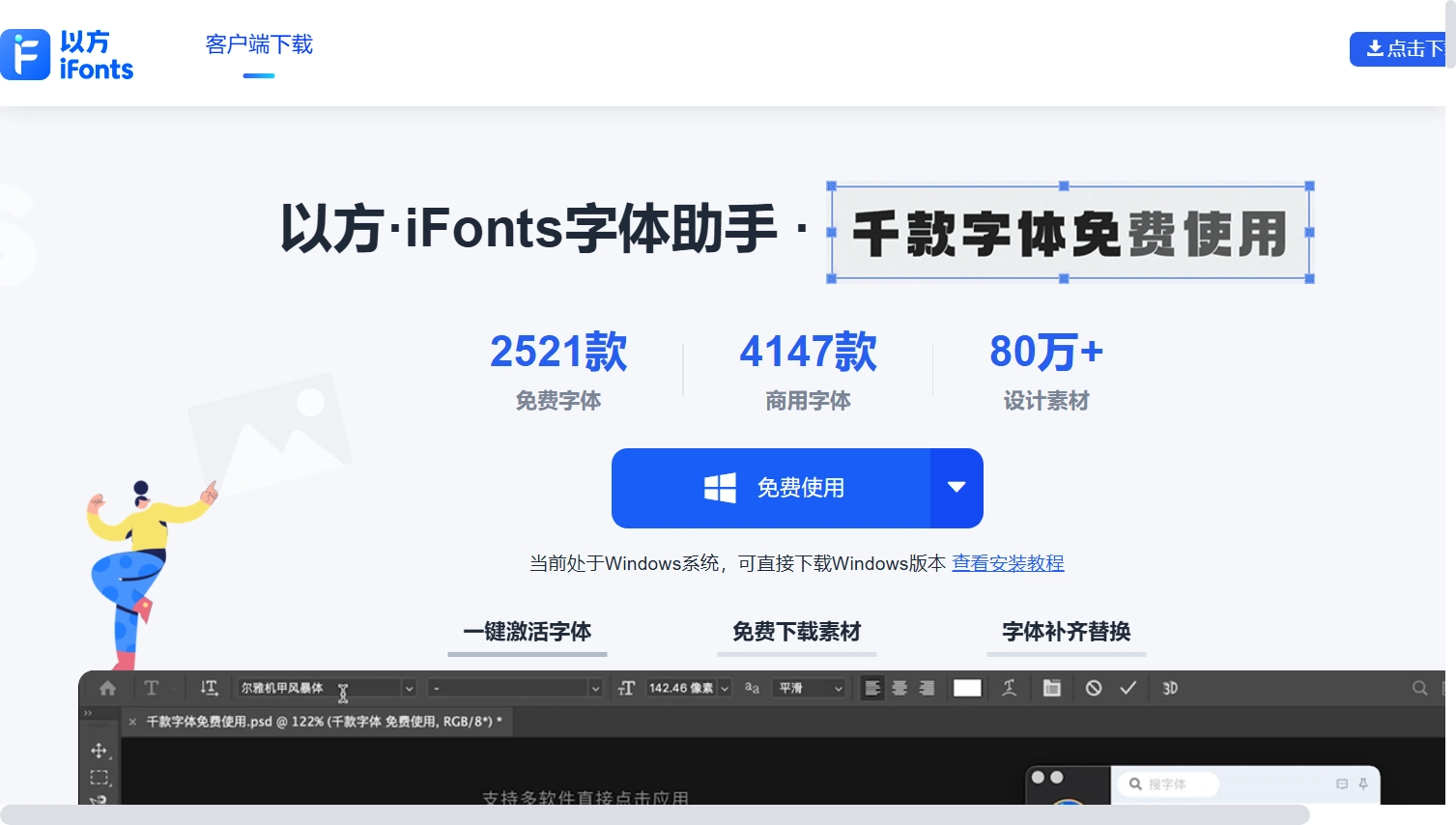
Task: Center align text in the options bar
Action: click(x=899, y=688)
